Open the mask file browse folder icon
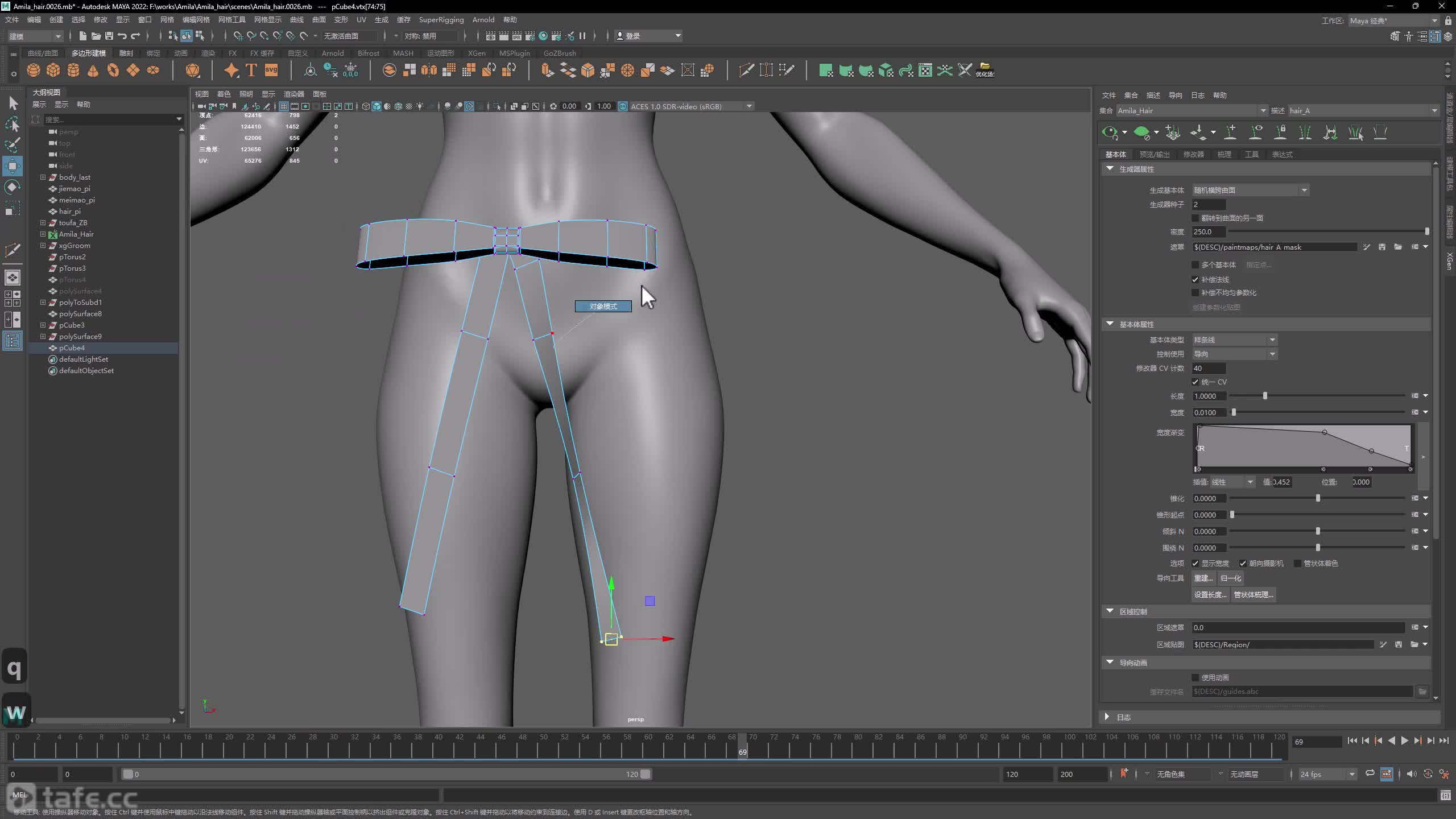Image resolution: width=1456 pixels, height=819 pixels. [1398, 247]
